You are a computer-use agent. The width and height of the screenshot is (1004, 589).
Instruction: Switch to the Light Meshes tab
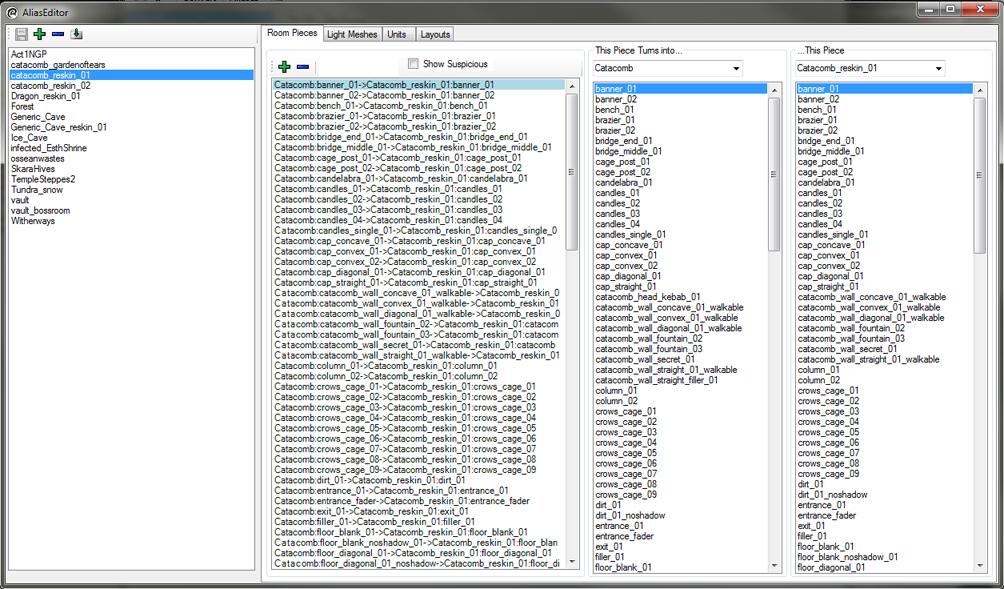352,35
